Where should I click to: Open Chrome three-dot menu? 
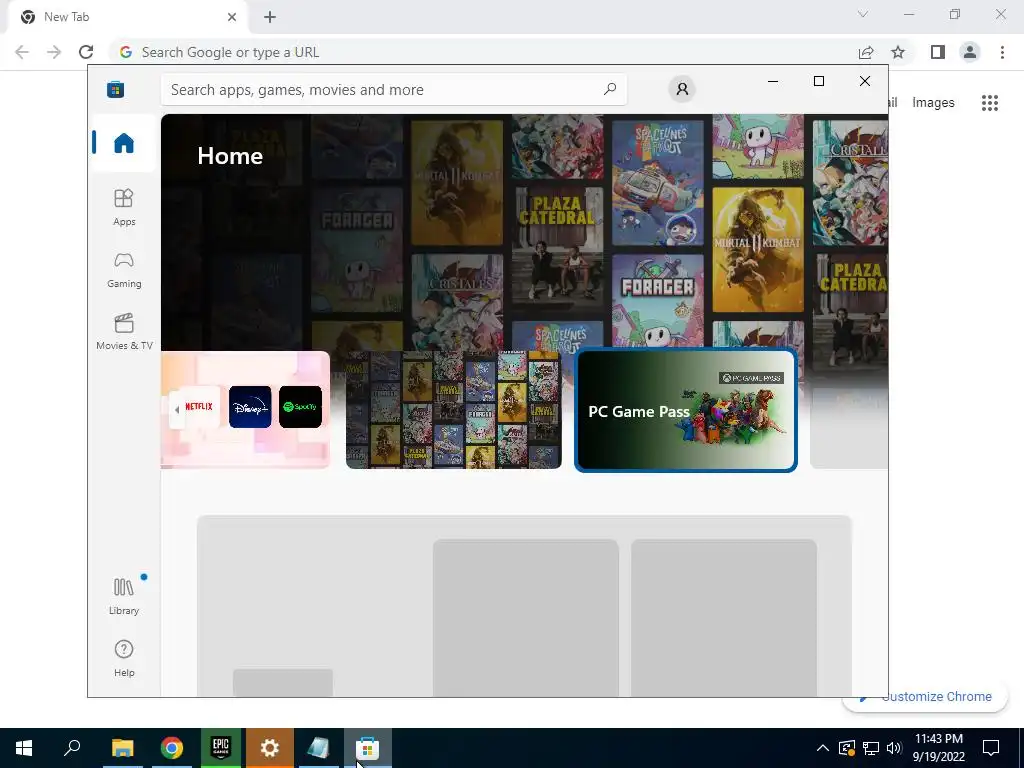pyautogui.click(x=1002, y=52)
